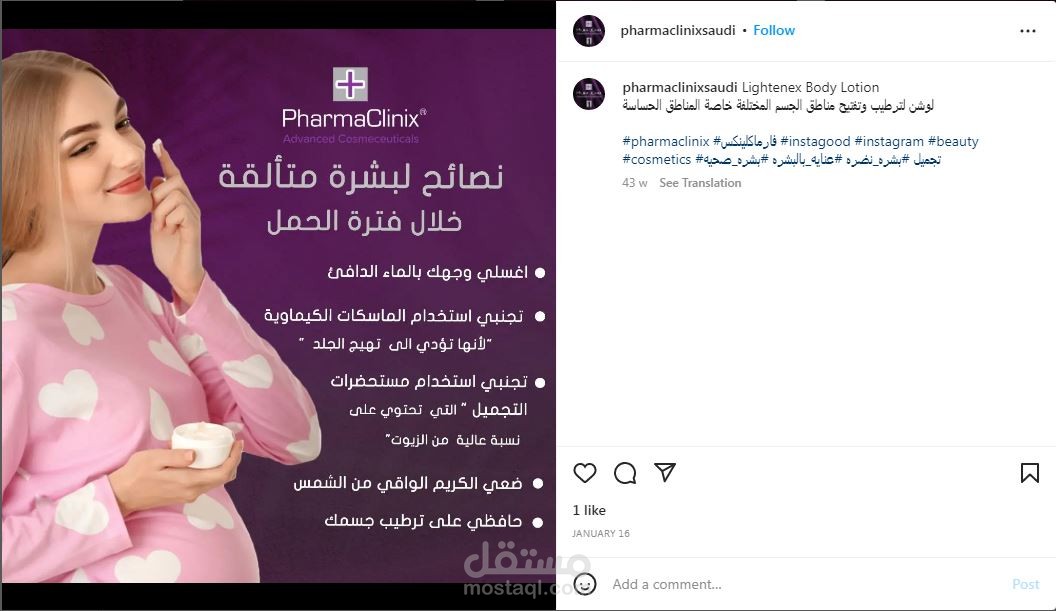Click See Translation under the caption
The image size is (1056, 611).
coord(700,183)
